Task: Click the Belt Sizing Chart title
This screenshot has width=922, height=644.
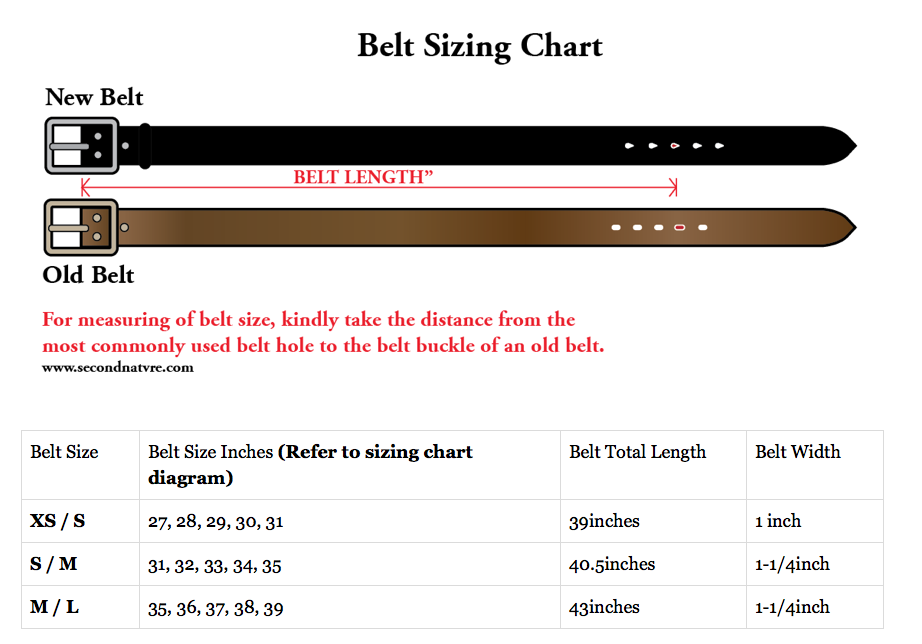Action: (x=480, y=46)
